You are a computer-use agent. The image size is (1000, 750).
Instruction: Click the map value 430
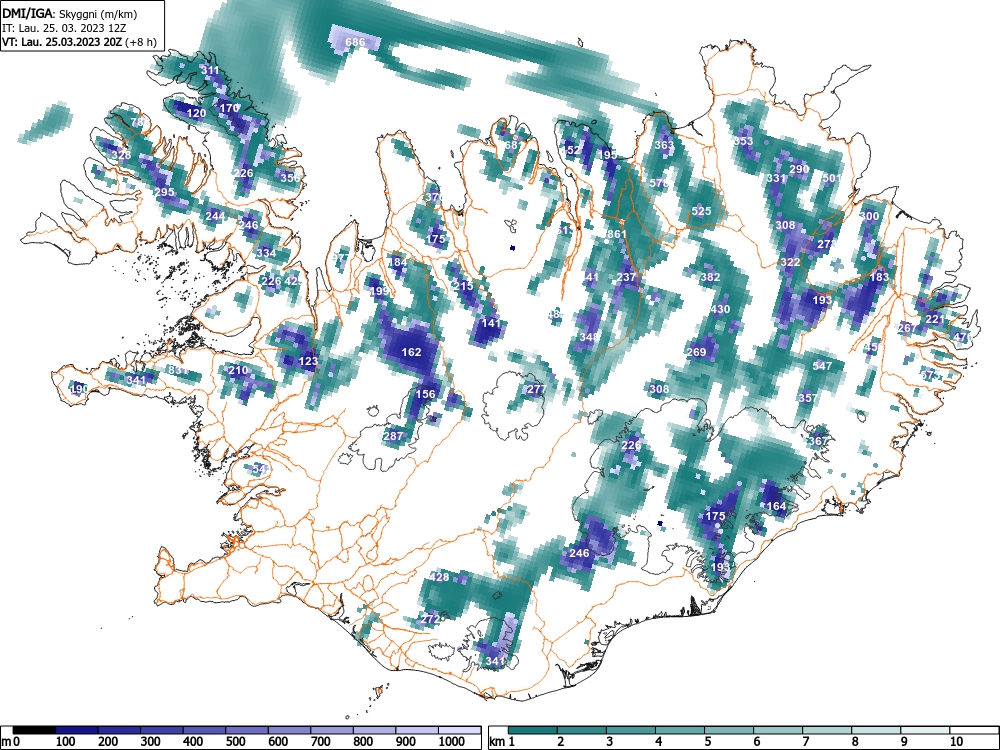[x=720, y=309]
